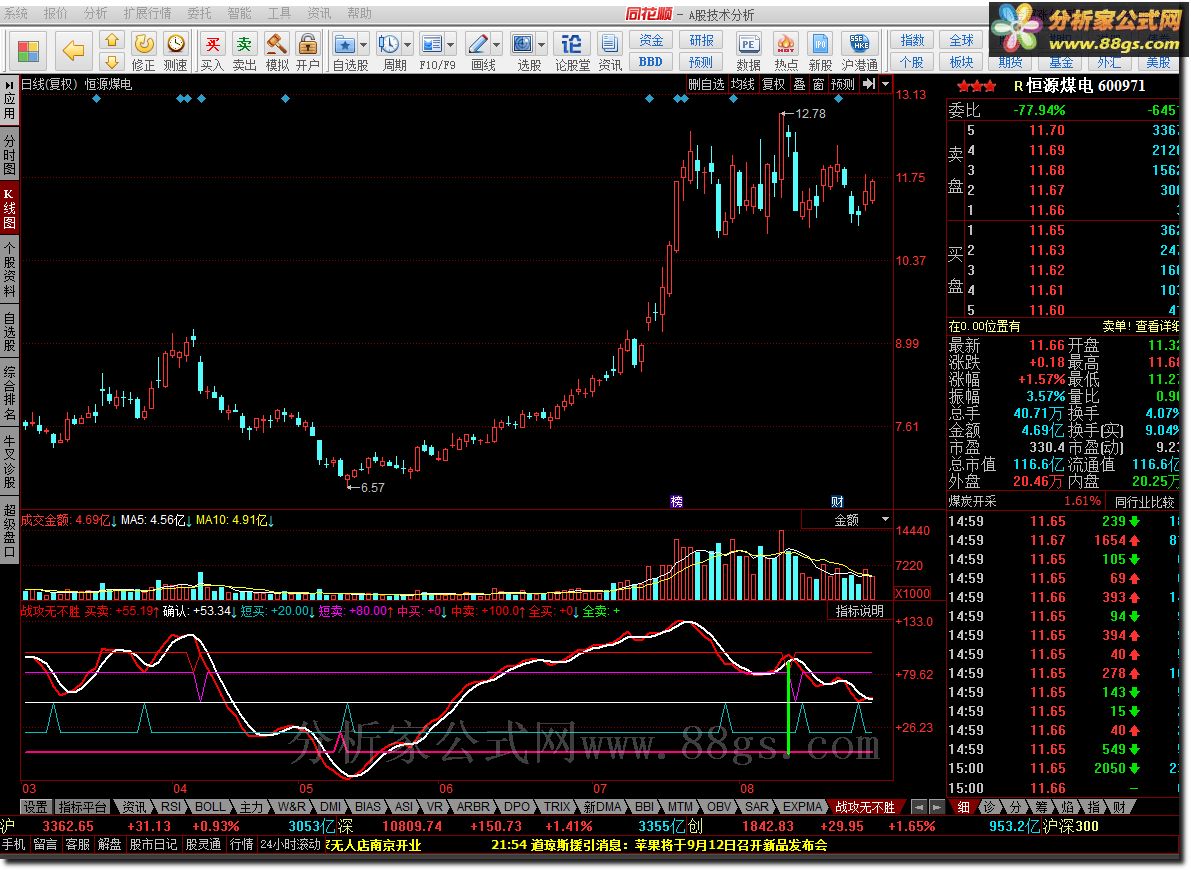Click the 财 marker on the chart
This screenshot has height=870, width=1191.
837,501
